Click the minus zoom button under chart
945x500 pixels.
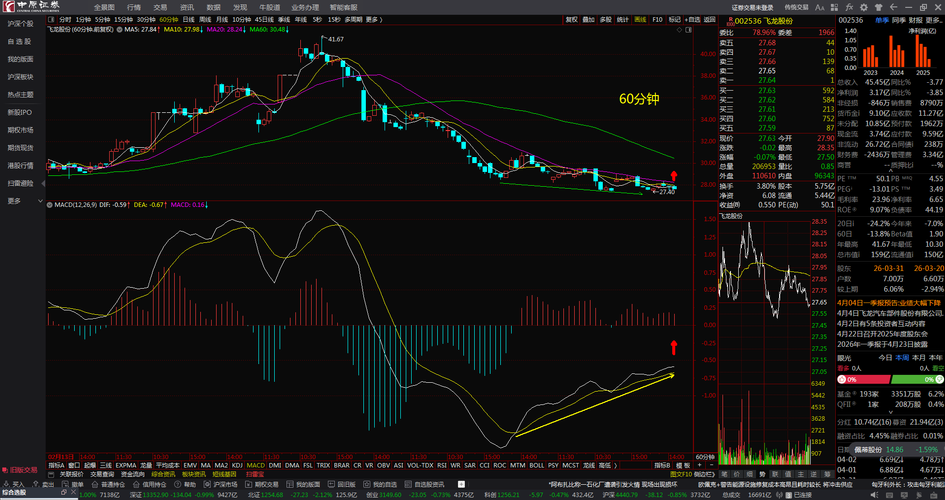tap(711, 465)
